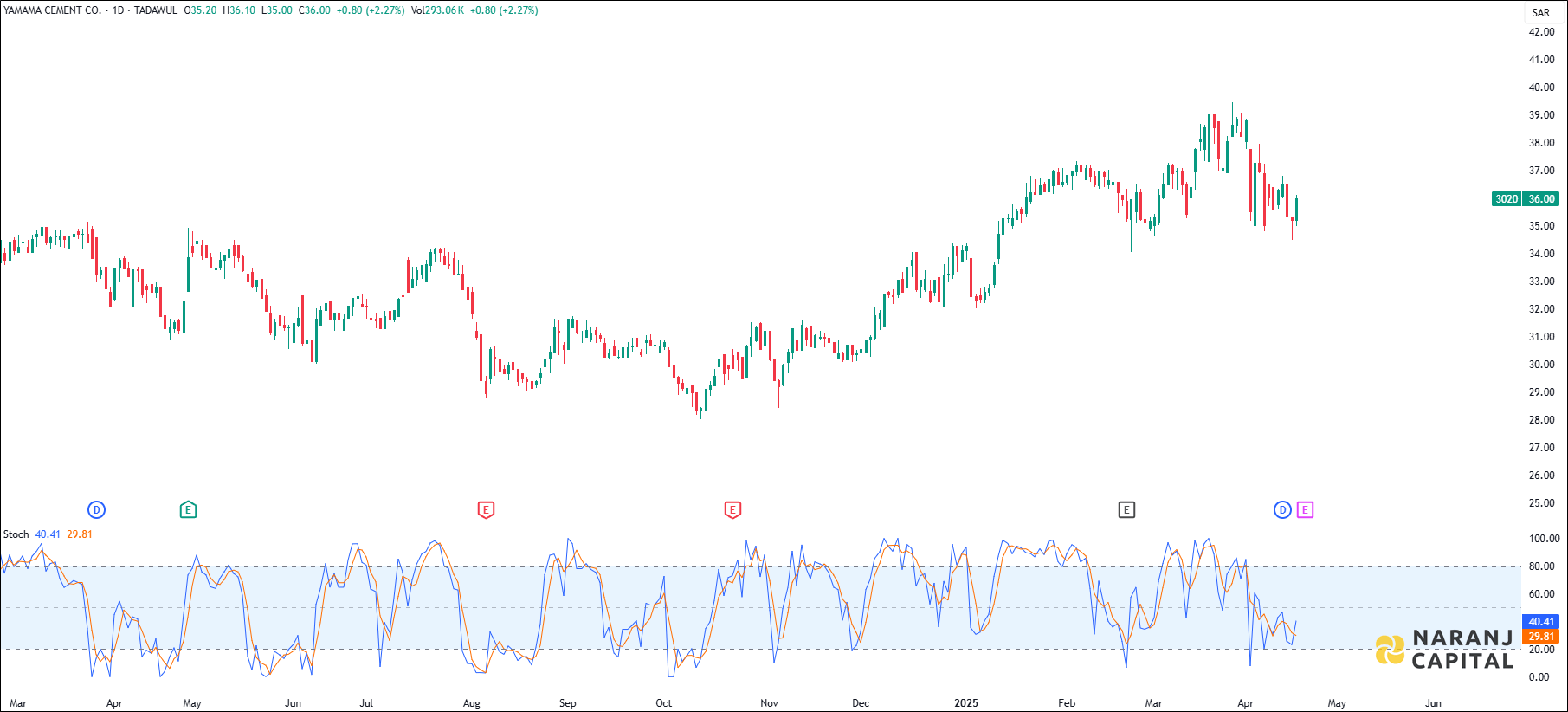This screenshot has width=1568, height=712.
Task: Click the Sep label on time axis
Action: pos(567,703)
